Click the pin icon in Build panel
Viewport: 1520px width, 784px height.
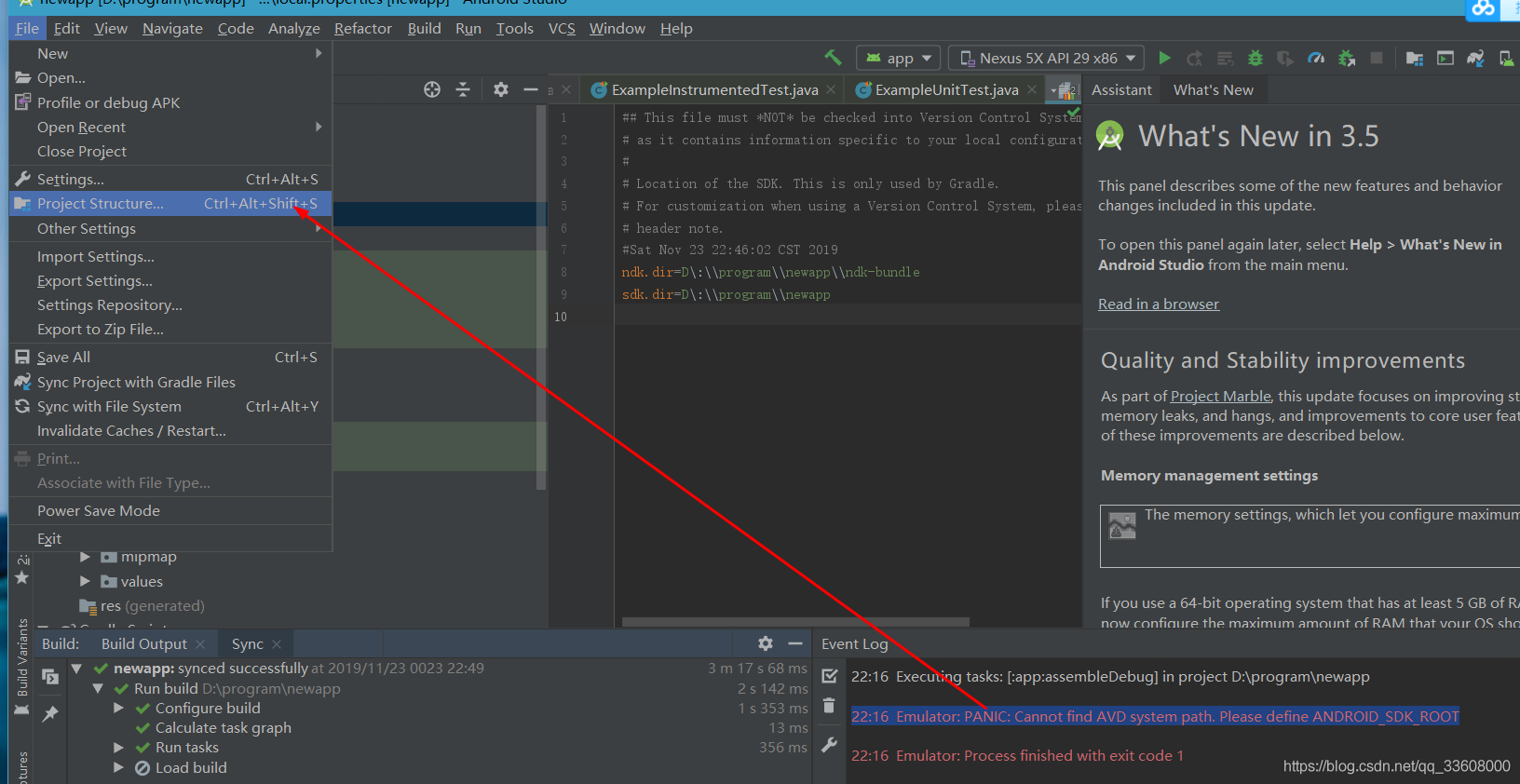(x=50, y=713)
